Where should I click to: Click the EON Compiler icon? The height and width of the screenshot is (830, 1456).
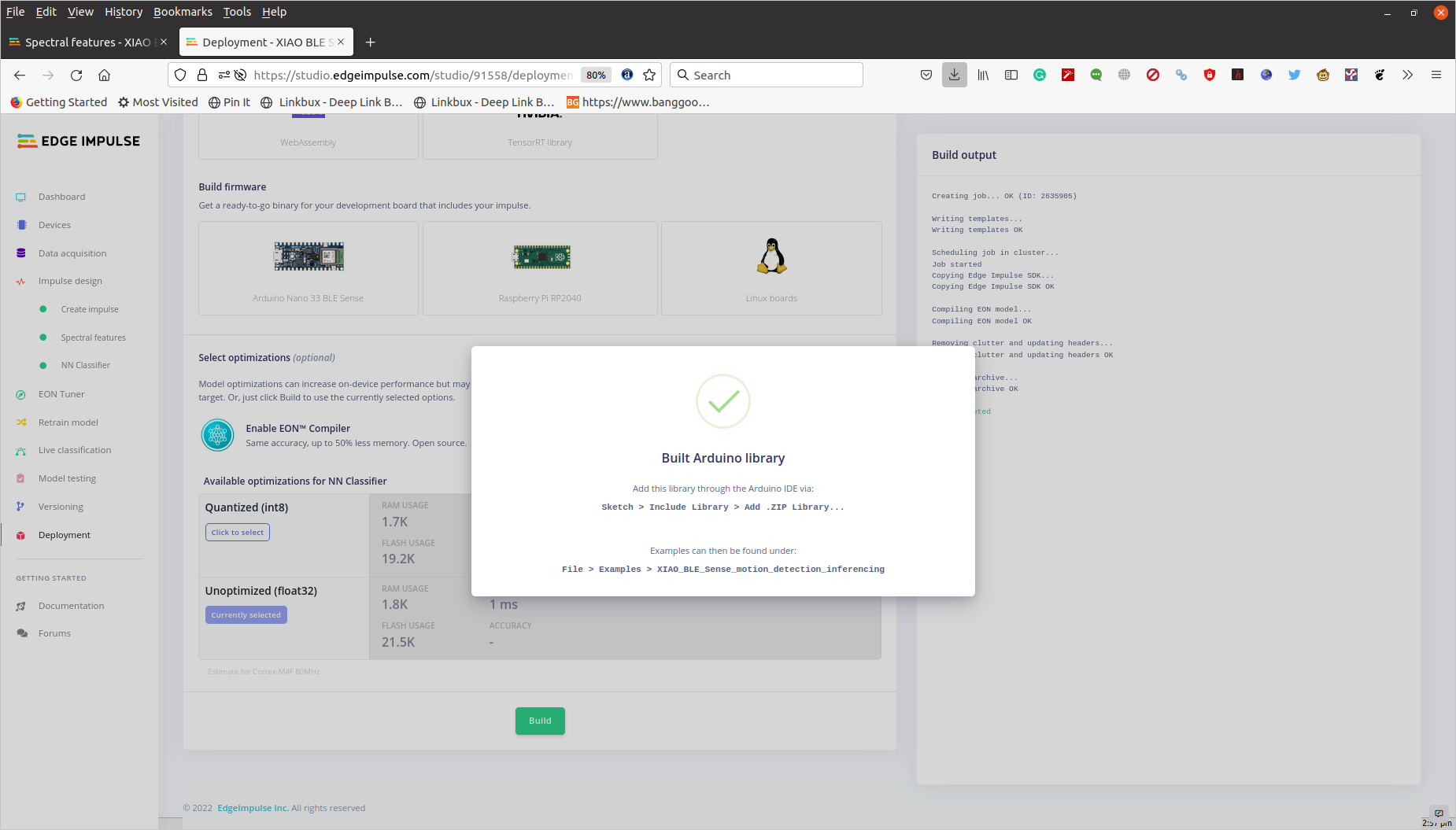pos(218,435)
